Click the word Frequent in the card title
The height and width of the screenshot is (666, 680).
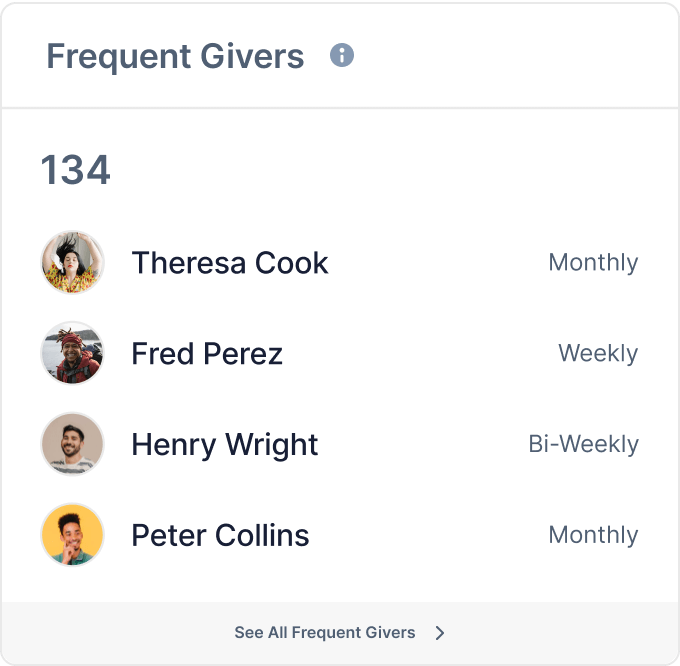click(x=119, y=57)
